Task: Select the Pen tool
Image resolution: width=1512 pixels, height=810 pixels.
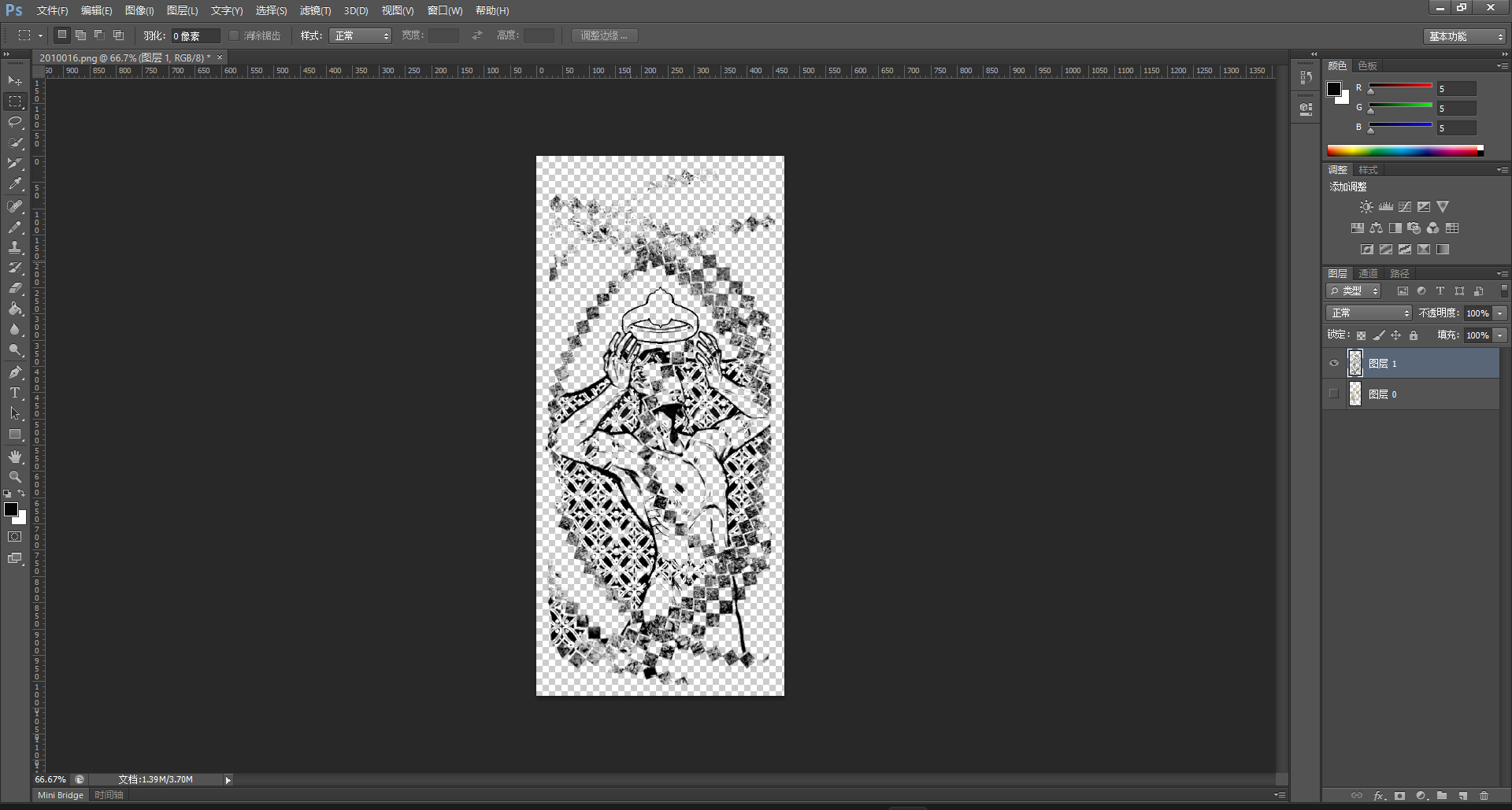Action: pos(15,372)
